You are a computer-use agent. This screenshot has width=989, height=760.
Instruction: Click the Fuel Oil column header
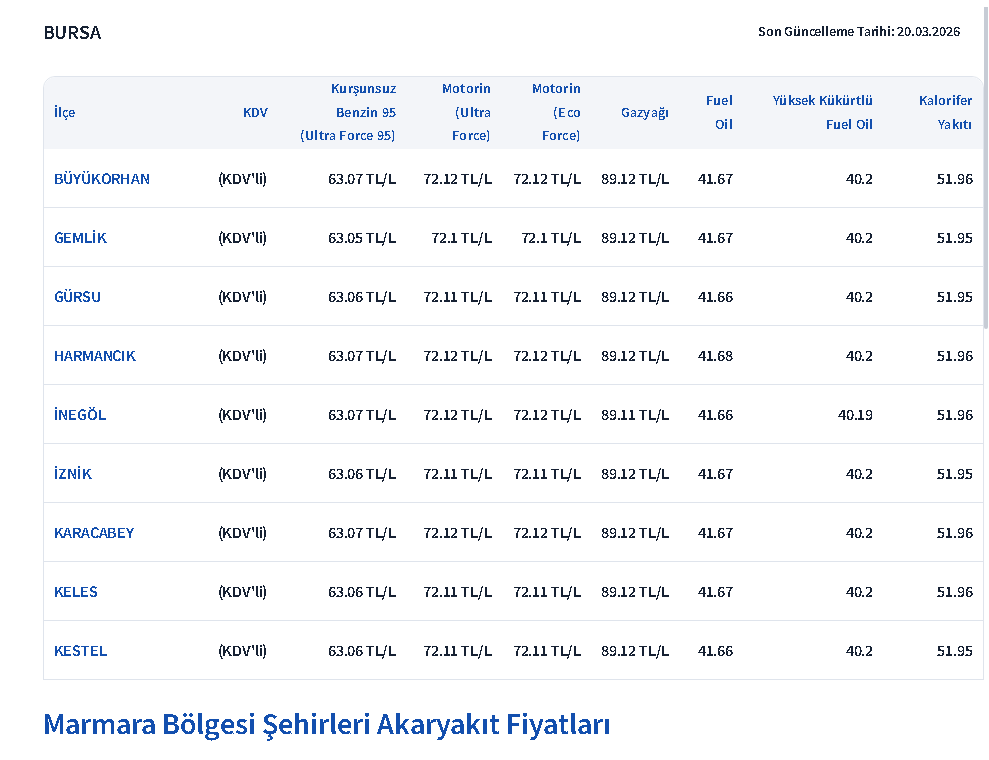[717, 112]
